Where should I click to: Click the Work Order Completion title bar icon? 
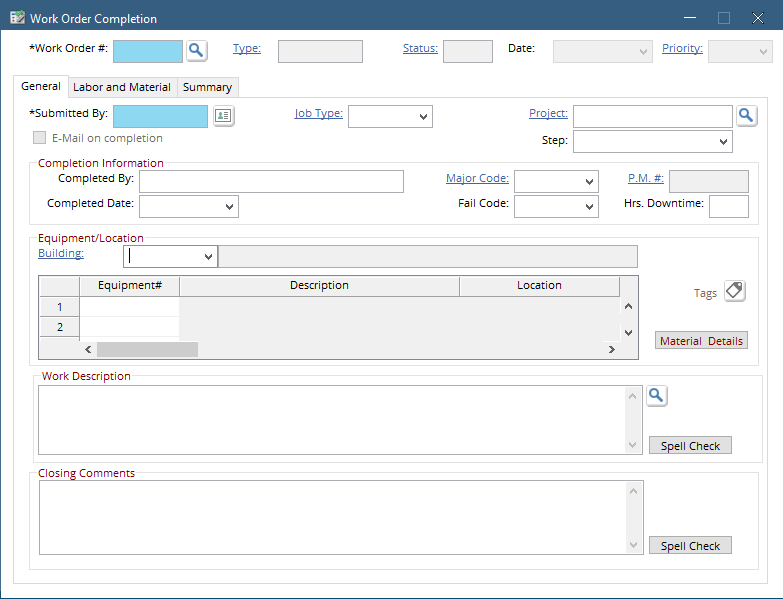[17, 18]
